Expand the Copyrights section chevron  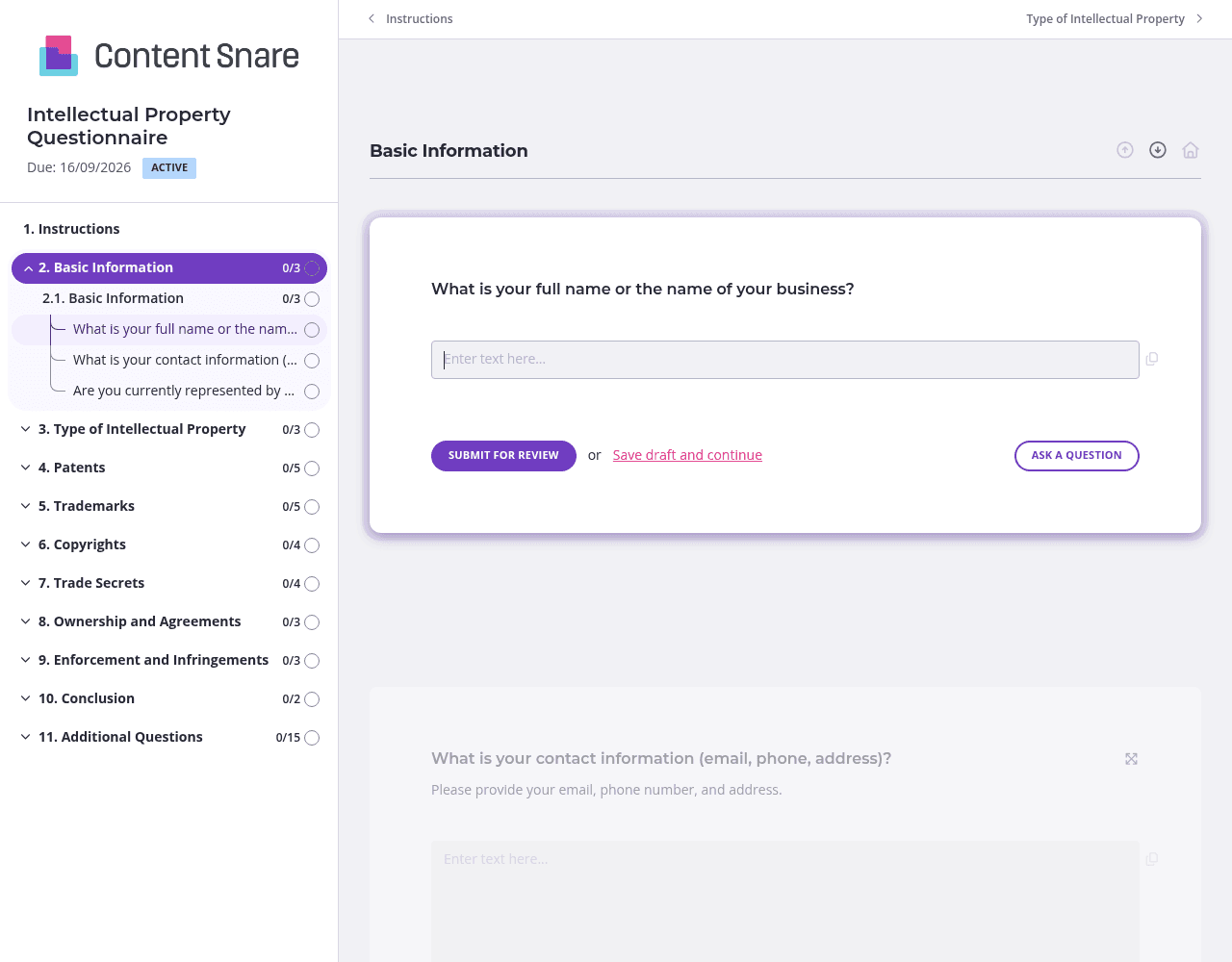[x=26, y=544]
